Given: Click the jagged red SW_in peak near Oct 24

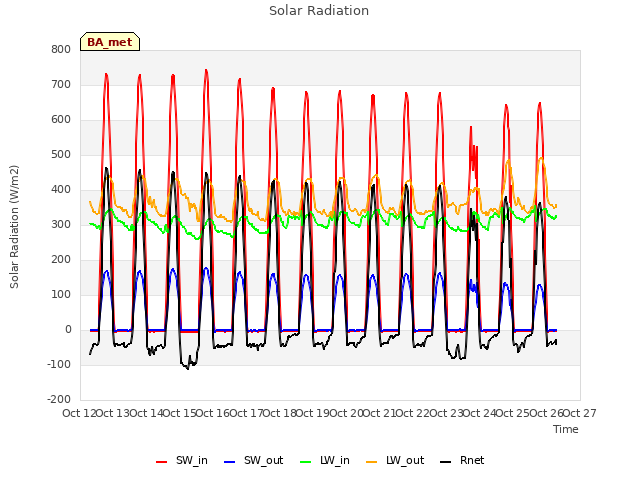Looking at the screenshot, I should (471, 127).
